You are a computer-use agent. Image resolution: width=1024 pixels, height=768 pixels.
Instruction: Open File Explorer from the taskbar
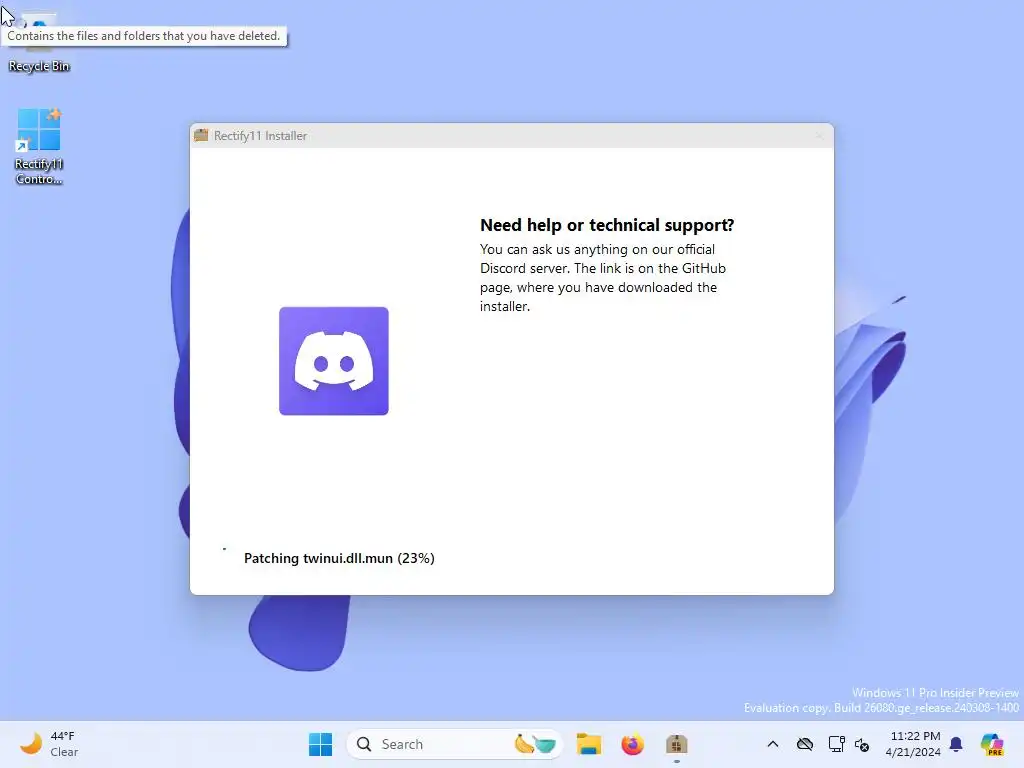point(588,744)
